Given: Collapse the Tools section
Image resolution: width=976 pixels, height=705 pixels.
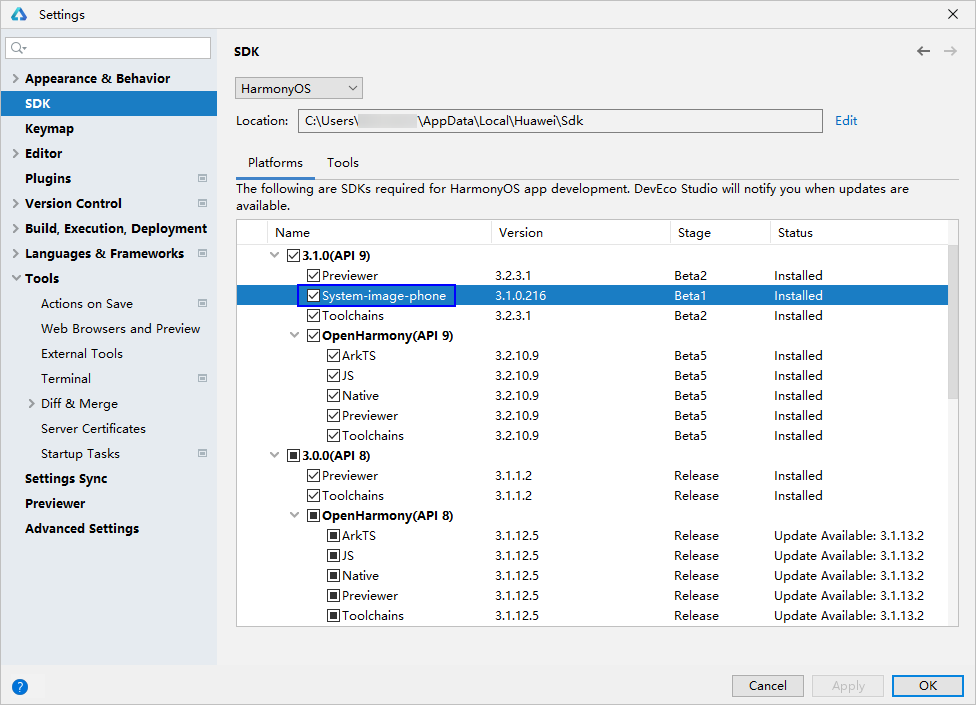Looking at the screenshot, I should point(16,278).
